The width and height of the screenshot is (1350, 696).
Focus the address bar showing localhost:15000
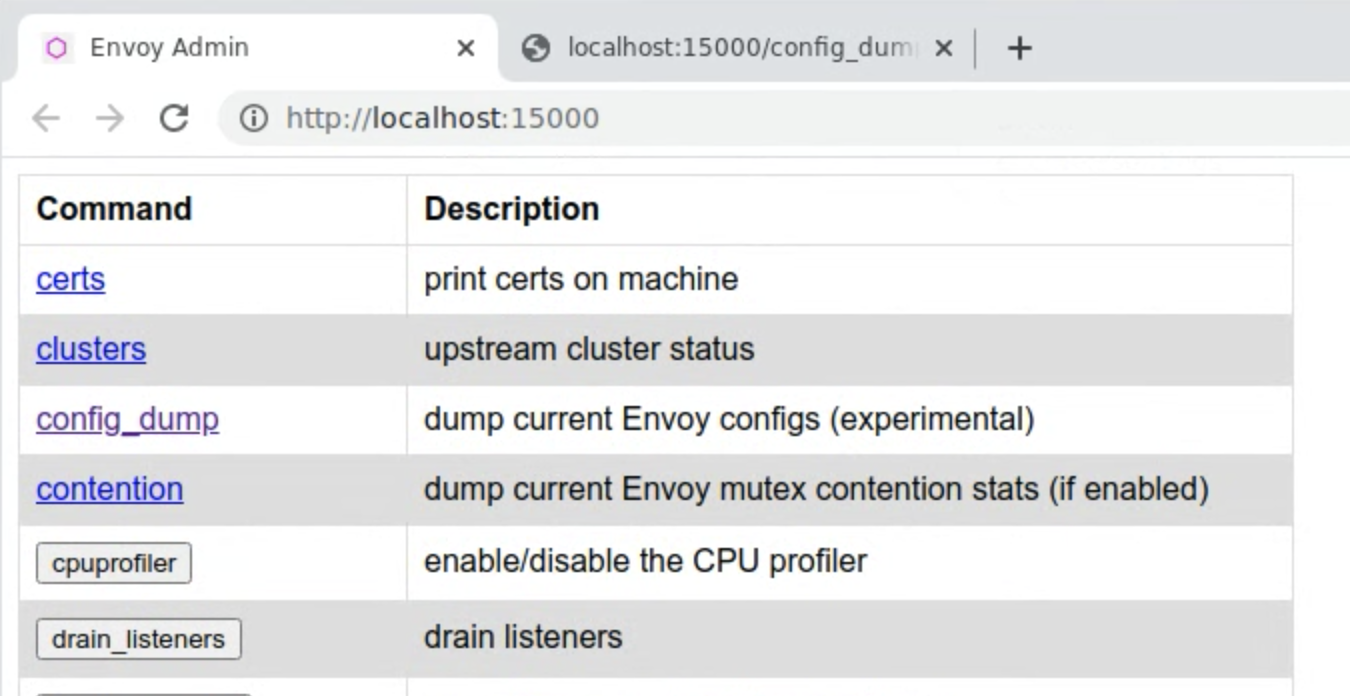[700, 119]
